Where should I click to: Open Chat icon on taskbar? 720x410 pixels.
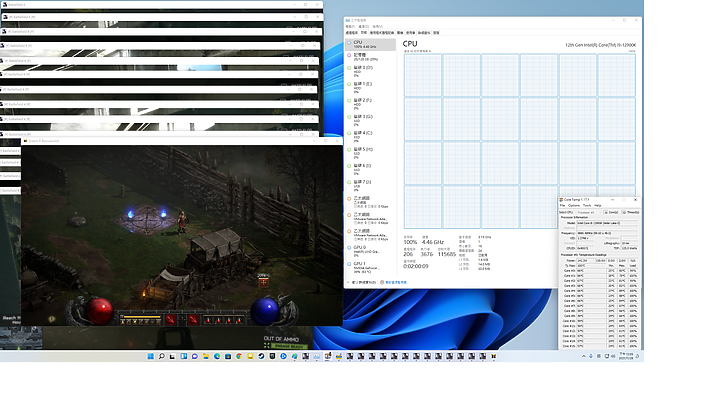pyautogui.click(x=195, y=356)
